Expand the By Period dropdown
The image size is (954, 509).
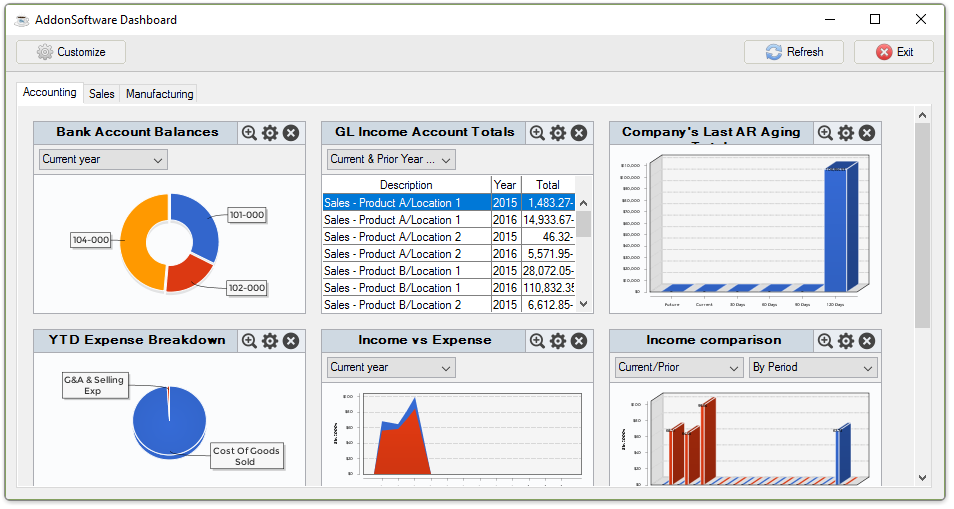tap(813, 367)
